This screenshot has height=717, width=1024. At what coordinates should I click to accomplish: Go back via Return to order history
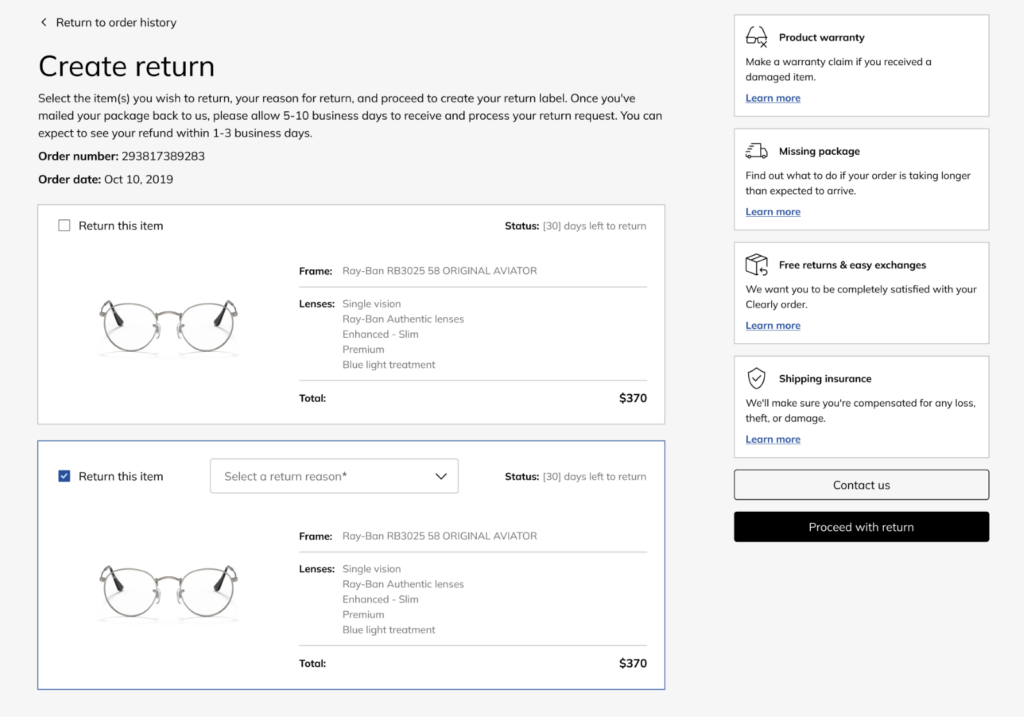pyautogui.click(x=116, y=22)
